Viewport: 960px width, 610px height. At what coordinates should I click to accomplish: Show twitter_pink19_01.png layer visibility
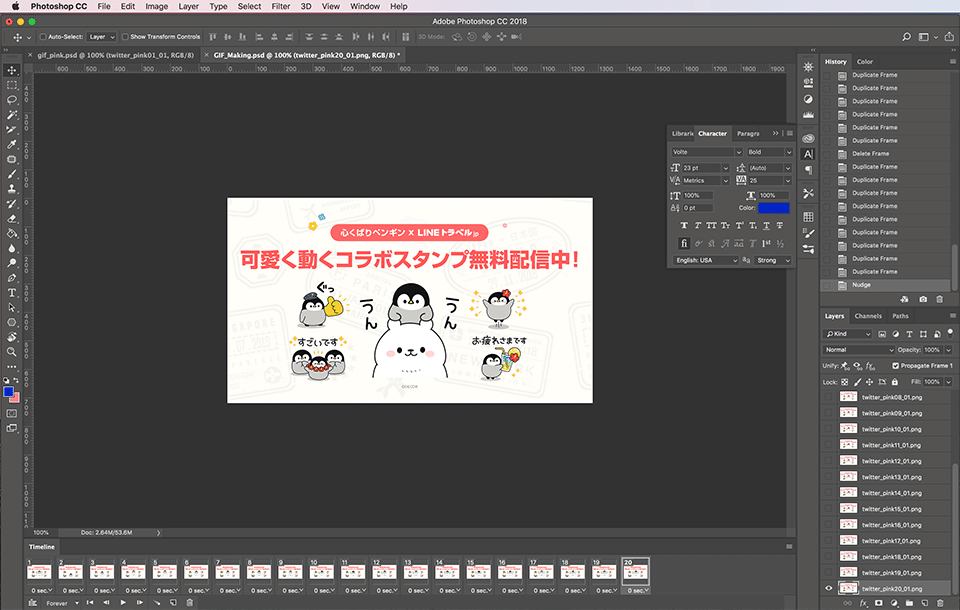point(829,573)
